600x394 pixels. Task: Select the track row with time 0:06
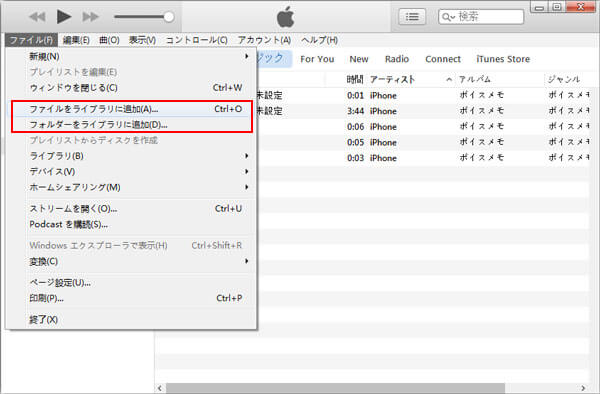click(422, 127)
